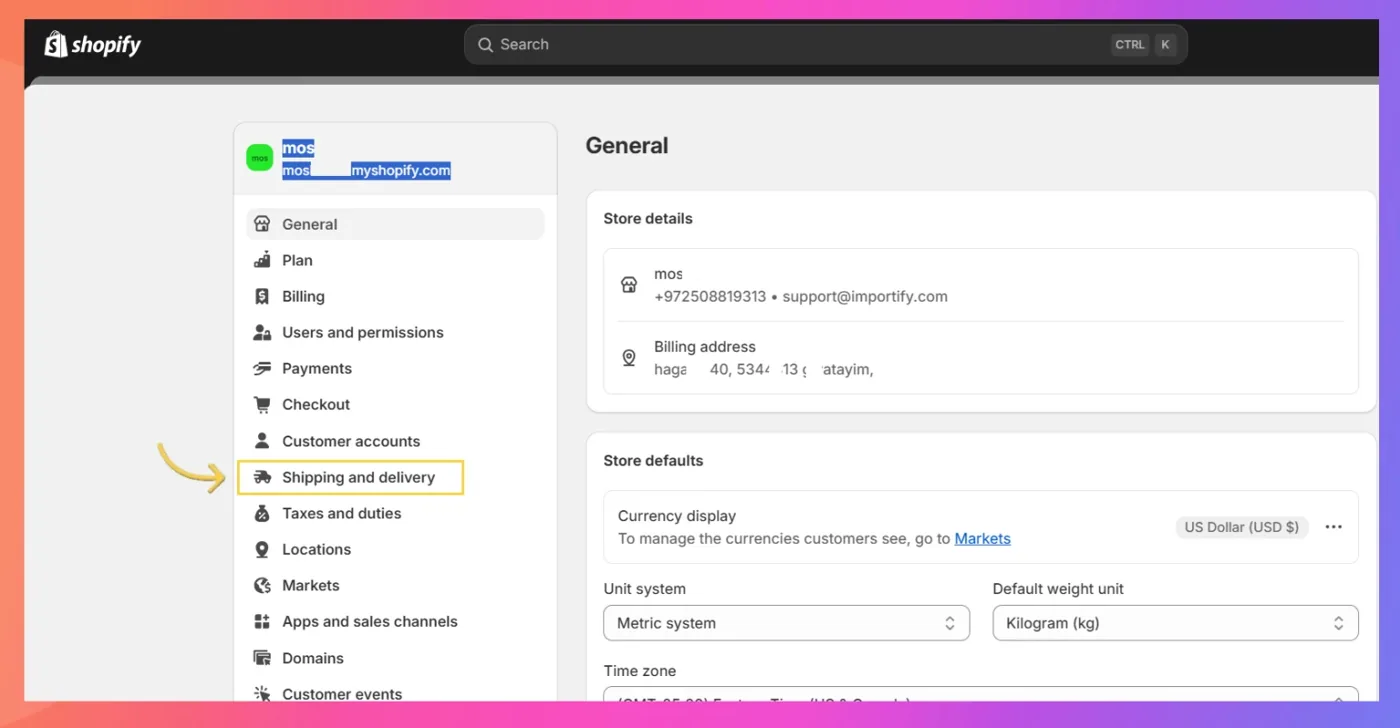Viewport: 1400px width, 728px height.
Task: Click the Markets hyperlink in Currency display
Action: (982, 538)
